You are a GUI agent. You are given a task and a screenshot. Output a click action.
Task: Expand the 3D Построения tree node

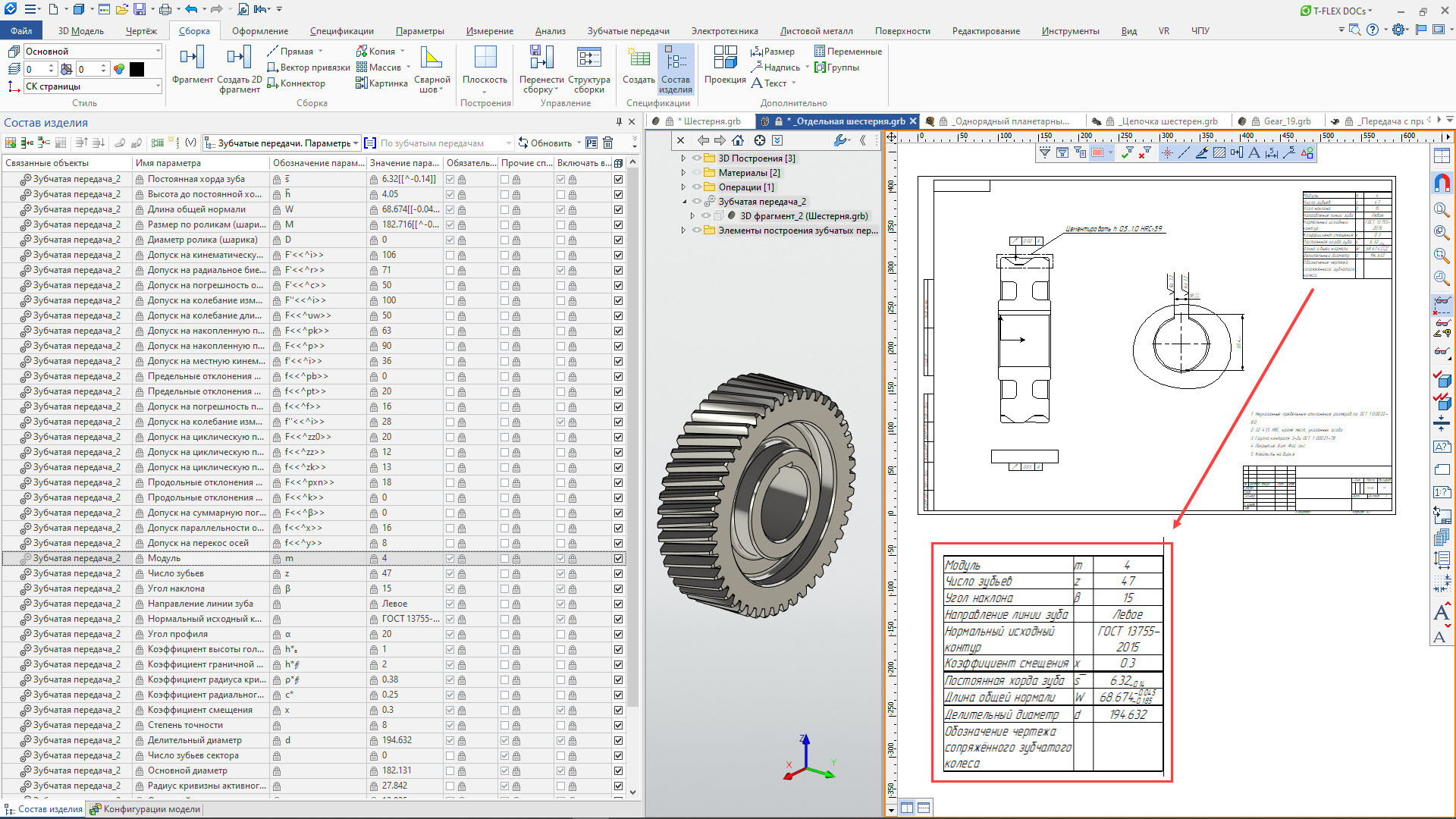coord(683,158)
